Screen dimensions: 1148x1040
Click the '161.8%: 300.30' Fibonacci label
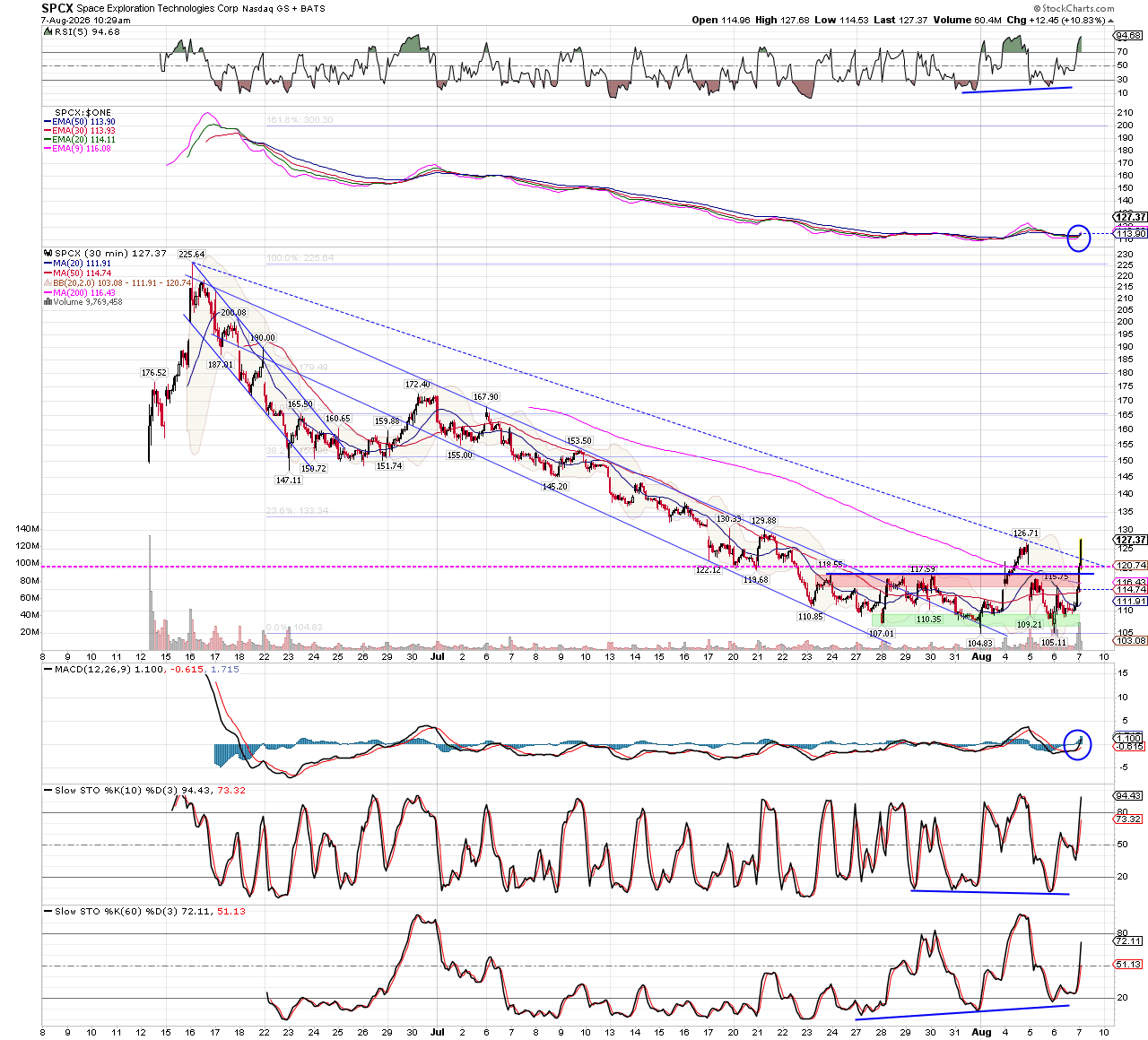tap(300, 120)
